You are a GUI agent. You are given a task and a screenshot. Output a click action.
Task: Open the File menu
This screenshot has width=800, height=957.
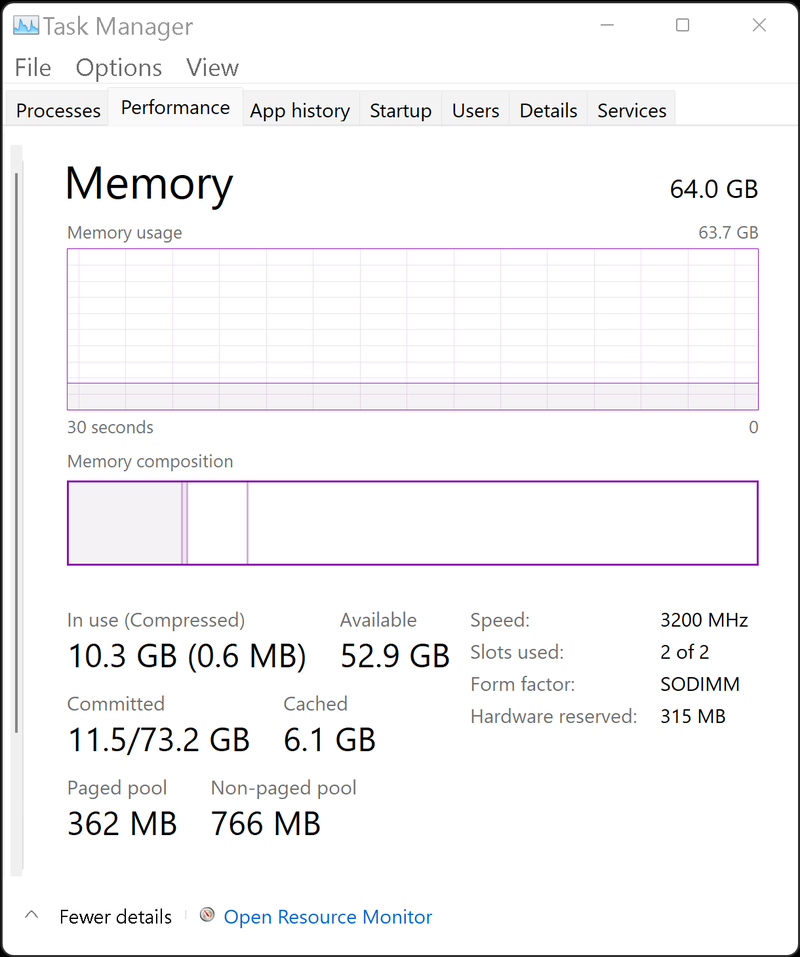[x=33, y=67]
